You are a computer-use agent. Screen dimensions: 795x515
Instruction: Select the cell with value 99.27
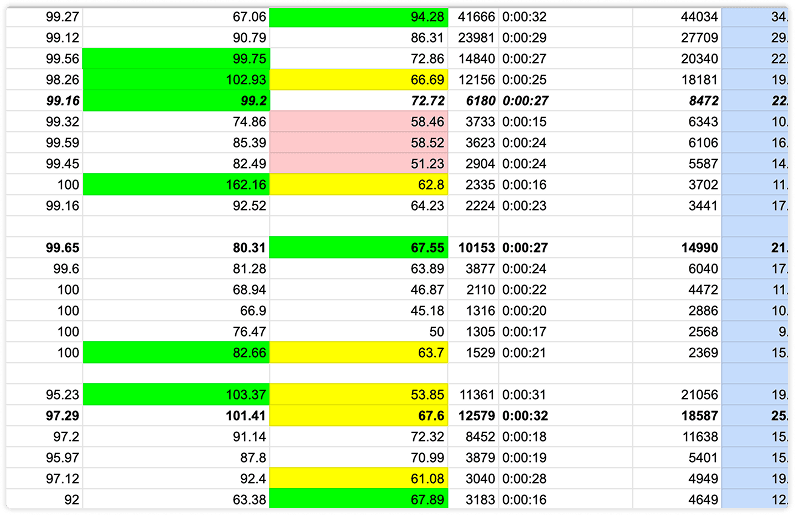pyautogui.click(x=40, y=17)
